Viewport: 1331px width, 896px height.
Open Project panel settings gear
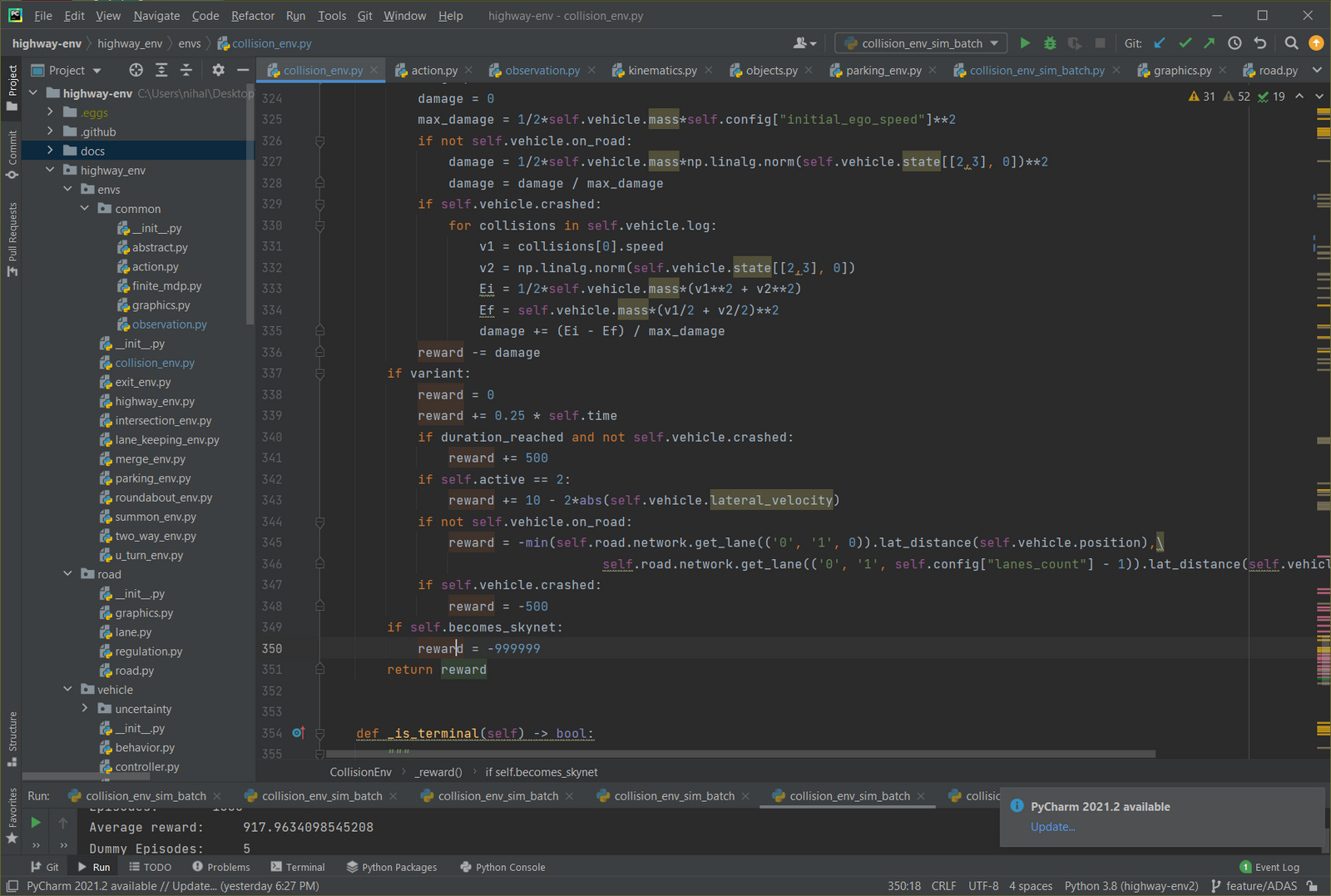pyautogui.click(x=218, y=70)
